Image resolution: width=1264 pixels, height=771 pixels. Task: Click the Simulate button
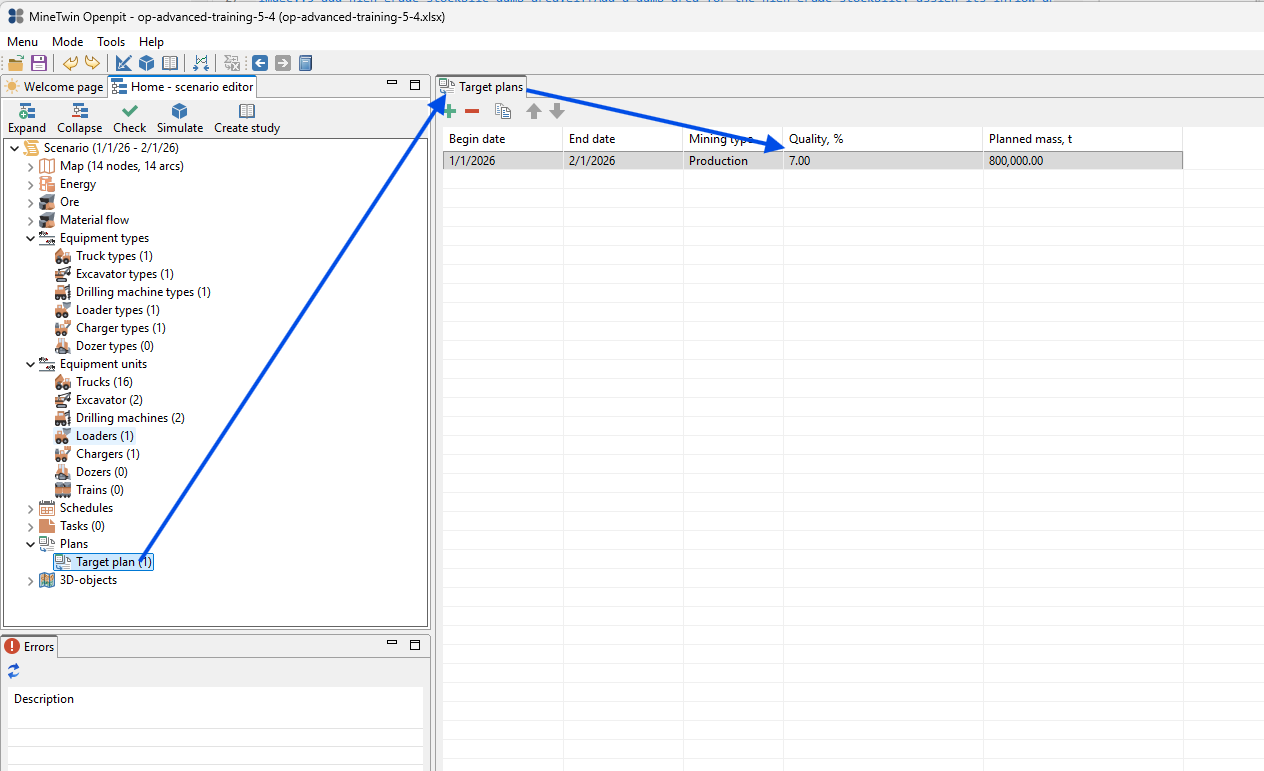180,118
